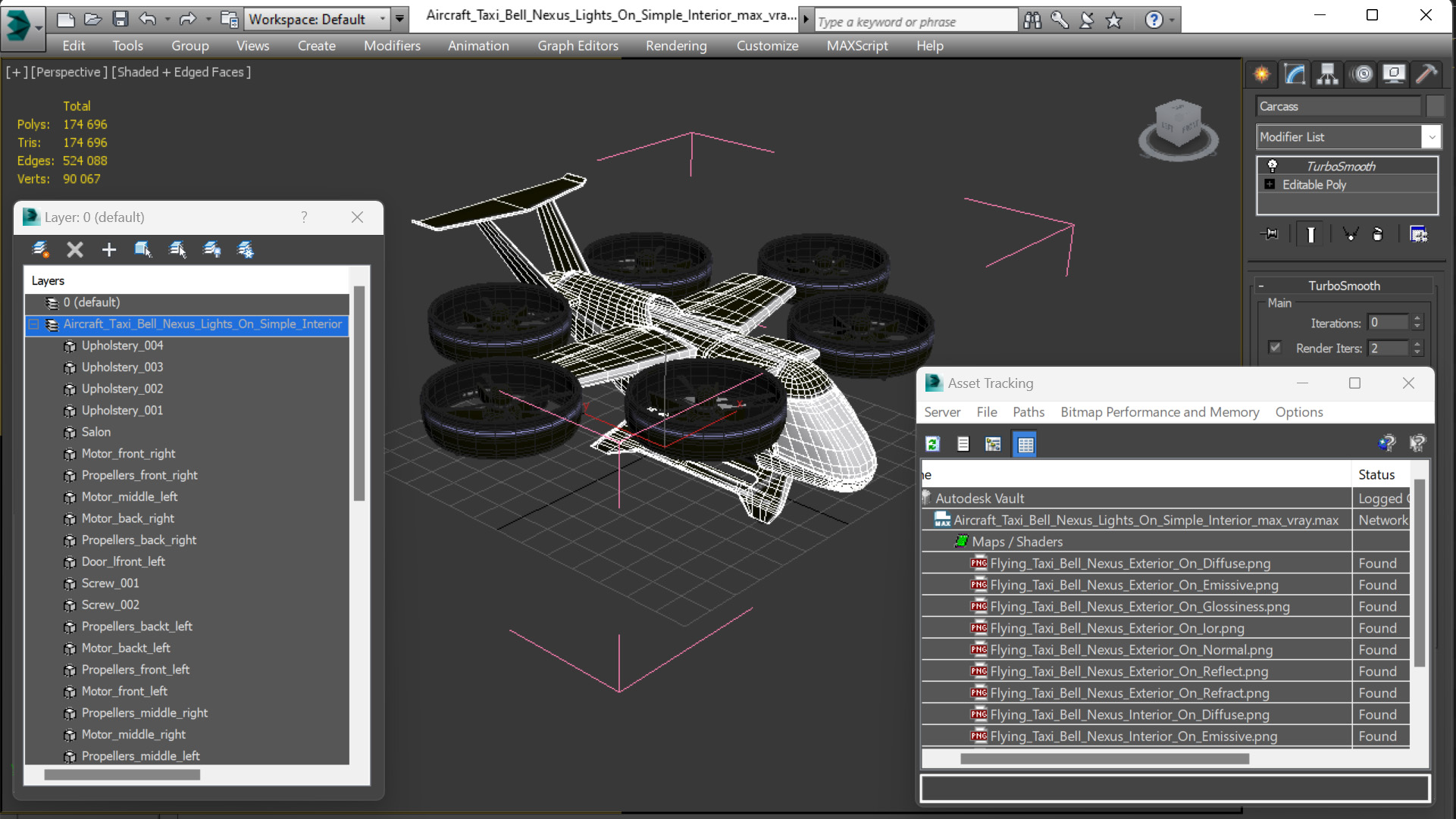
Task: Toggle the Render Iters checkbox
Action: [x=1275, y=348]
